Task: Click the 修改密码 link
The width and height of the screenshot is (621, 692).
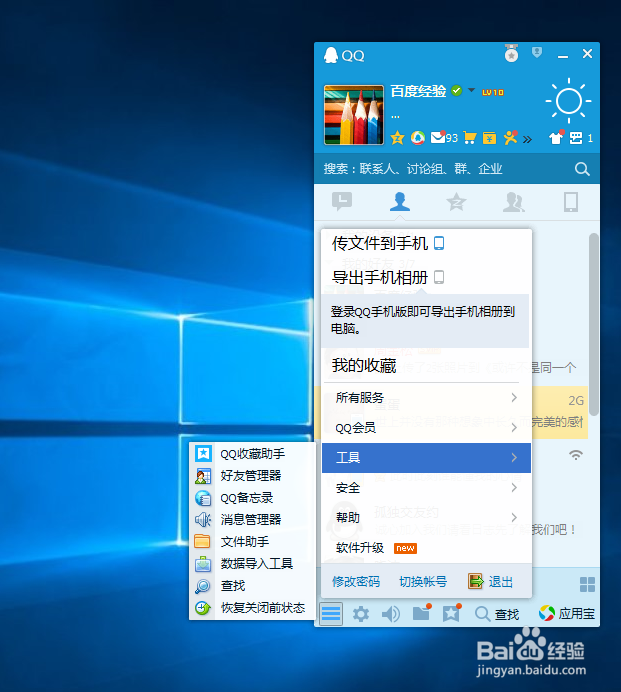Action: pyautogui.click(x=356, y=582)
